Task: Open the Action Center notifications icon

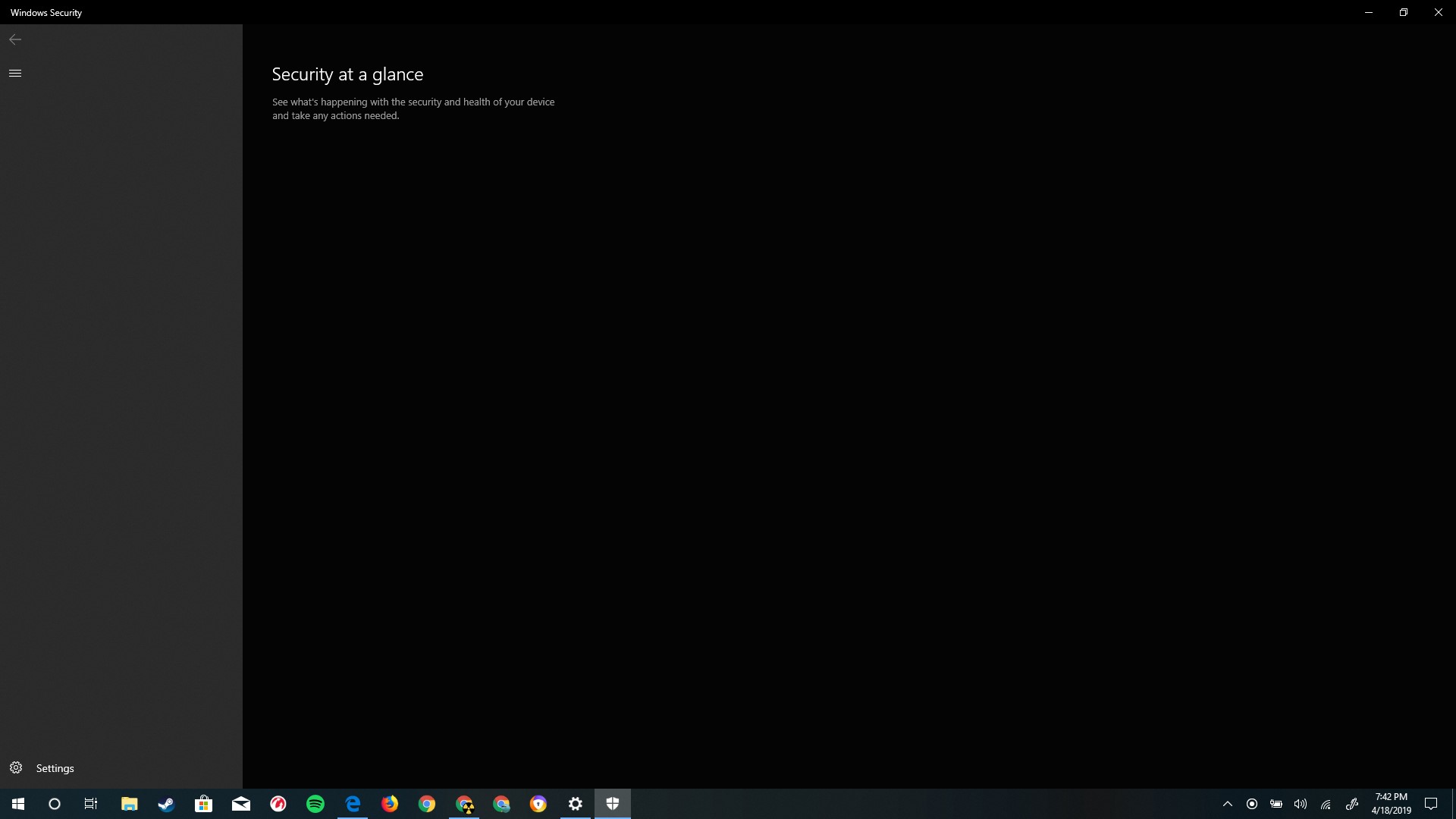Action: (x=1431, y=804)
